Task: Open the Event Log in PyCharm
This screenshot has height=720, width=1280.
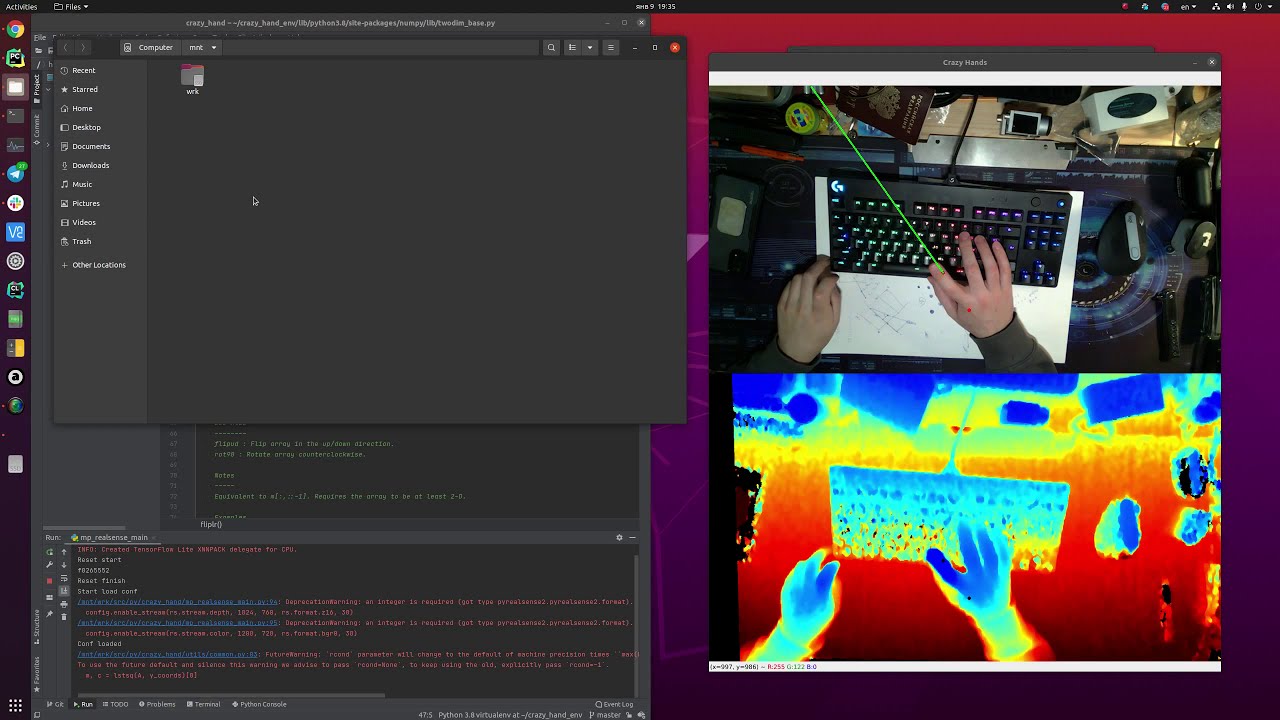Action: click(614, 704)
